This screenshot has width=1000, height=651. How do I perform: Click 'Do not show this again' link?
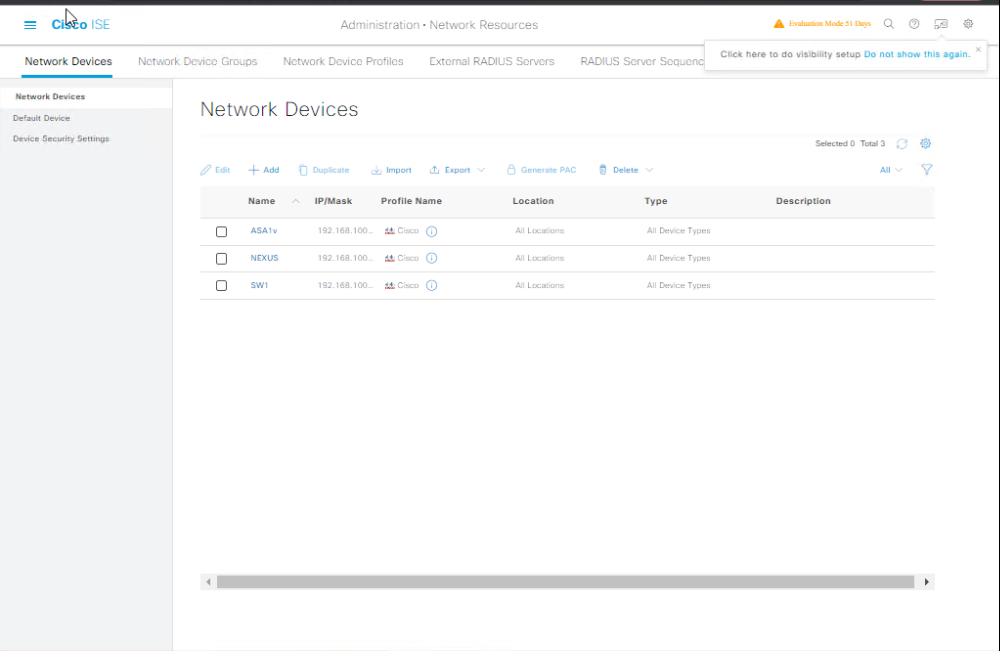click(917, 54)
